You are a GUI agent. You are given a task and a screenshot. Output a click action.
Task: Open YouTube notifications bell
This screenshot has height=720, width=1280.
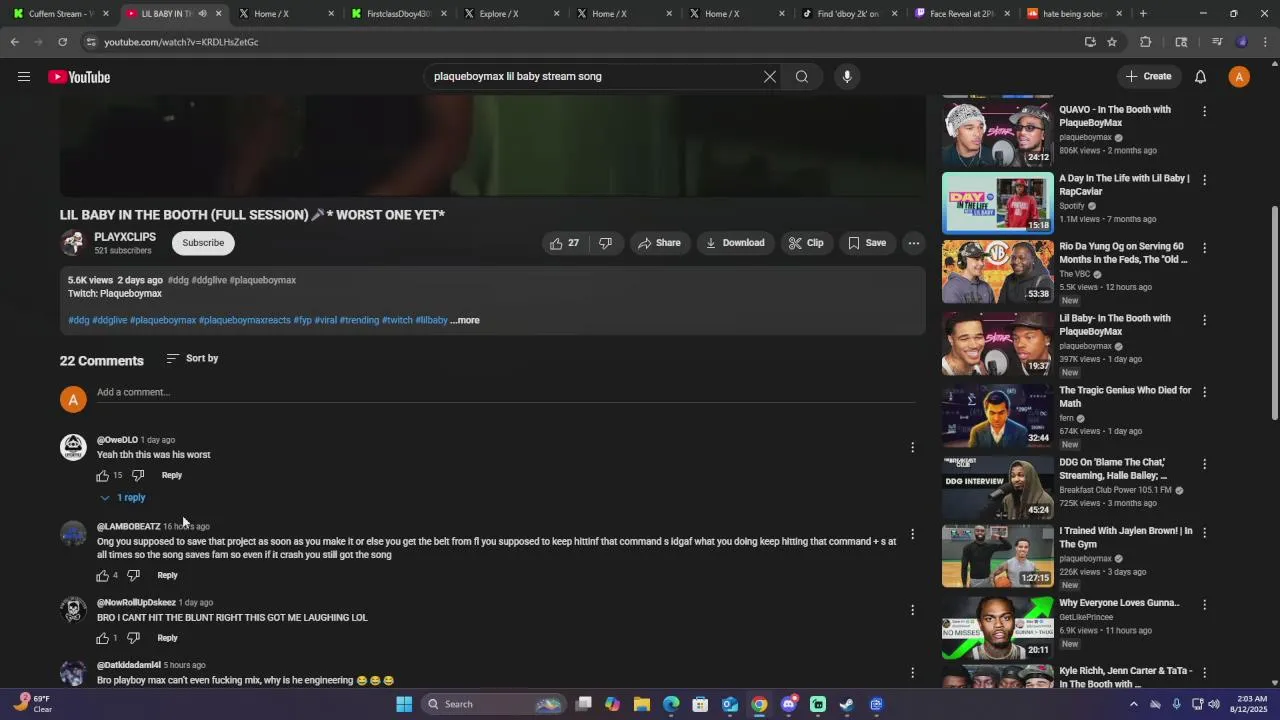point(1201,77)
